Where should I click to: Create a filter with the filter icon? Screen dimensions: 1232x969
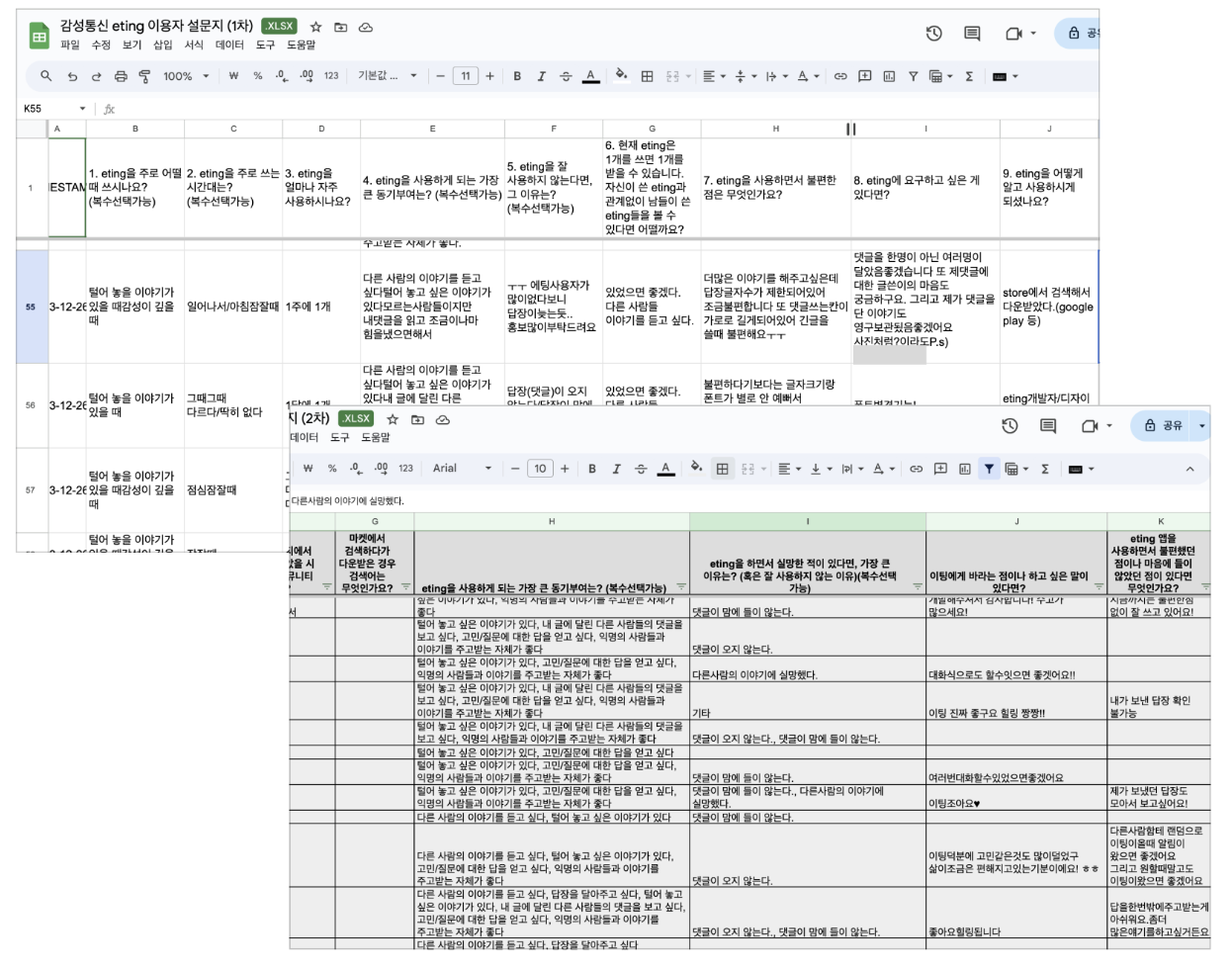click(913, 75)
